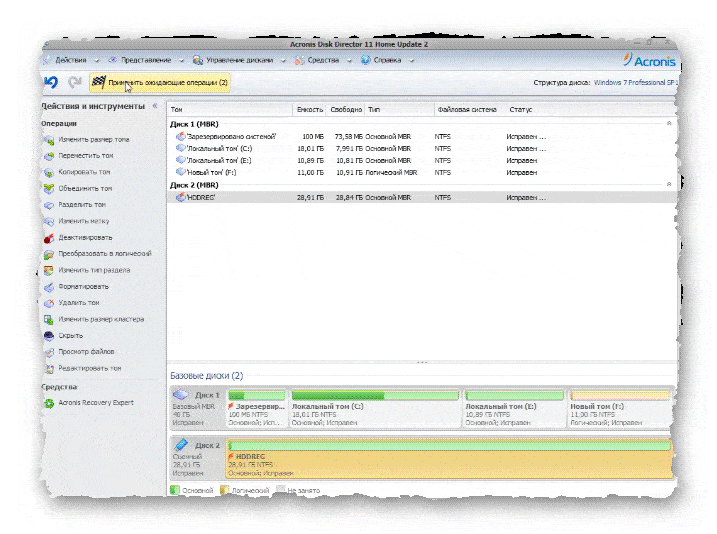The width and height of the screenshot is (717, 534).
Task: Apply pending operations (2) button
Action: [160, 82]
